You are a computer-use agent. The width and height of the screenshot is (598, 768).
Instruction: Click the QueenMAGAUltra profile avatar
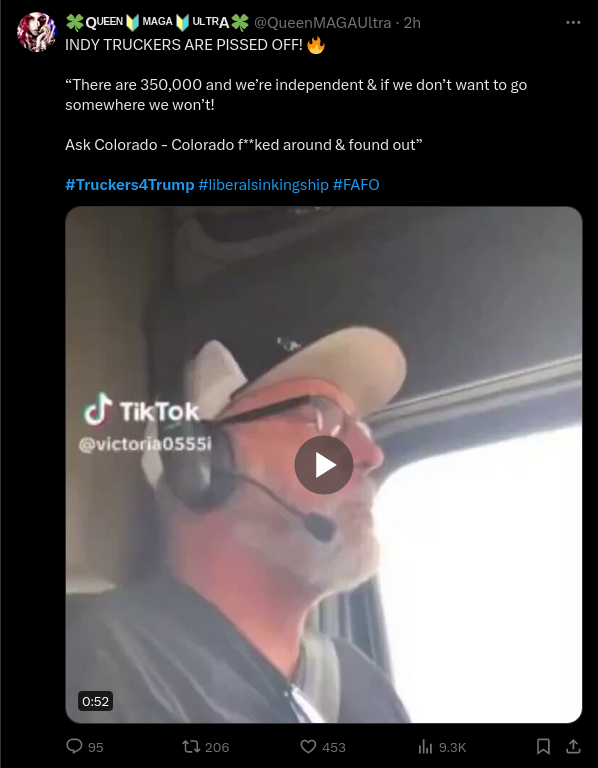(36, 32)
